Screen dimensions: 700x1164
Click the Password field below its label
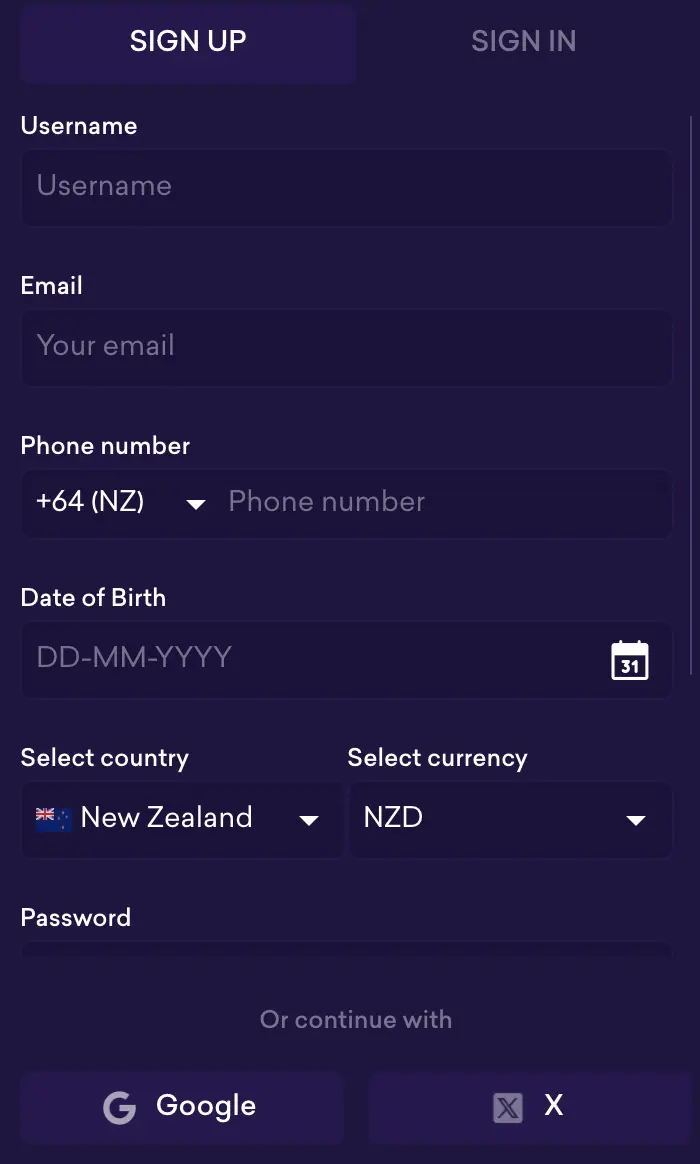coord(346,948)
